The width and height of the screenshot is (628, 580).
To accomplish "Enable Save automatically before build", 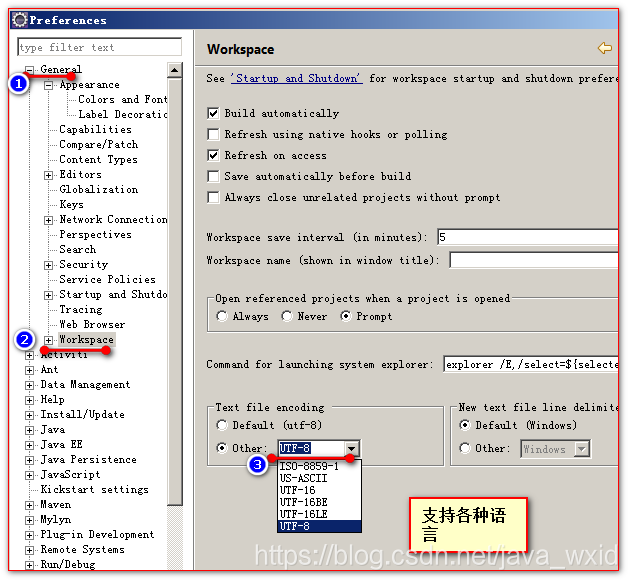I will 213,176.
